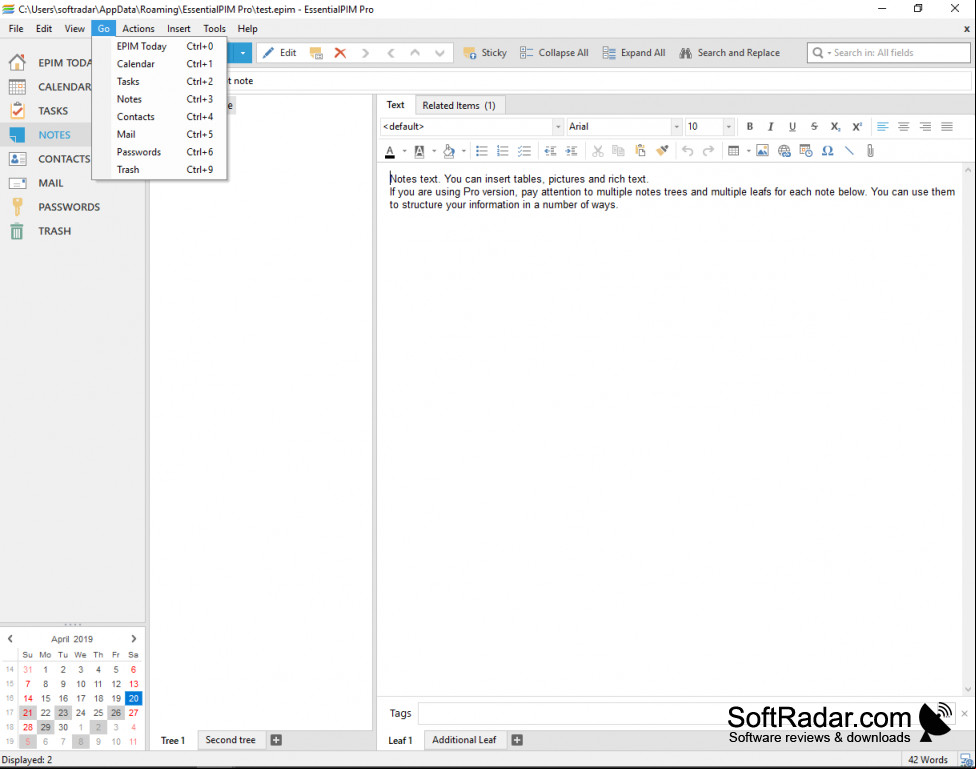976x769 pixels.
Task: Insert a bulleted list
Action: click(481, 151)
